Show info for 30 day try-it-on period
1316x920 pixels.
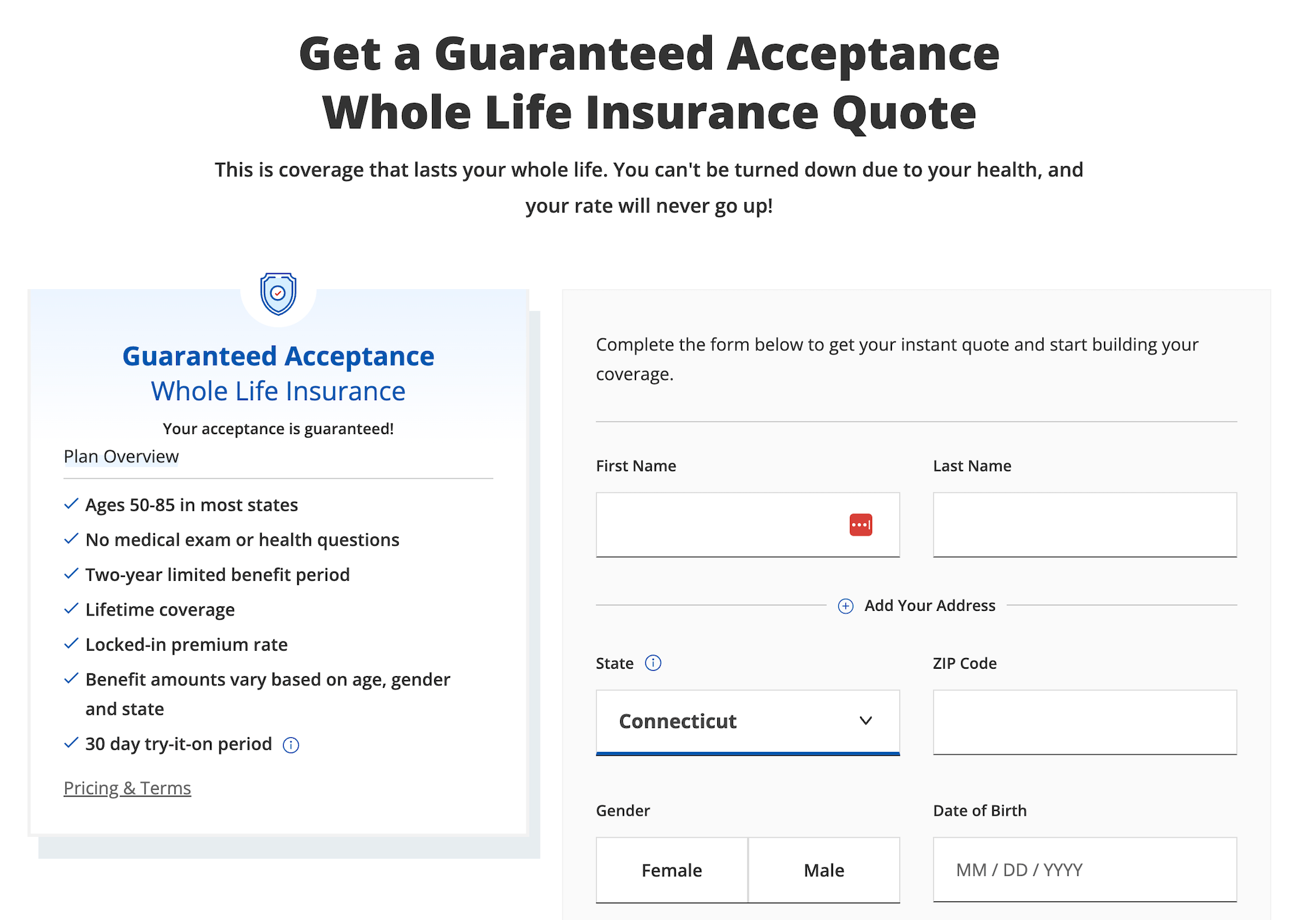coord(291,745)
